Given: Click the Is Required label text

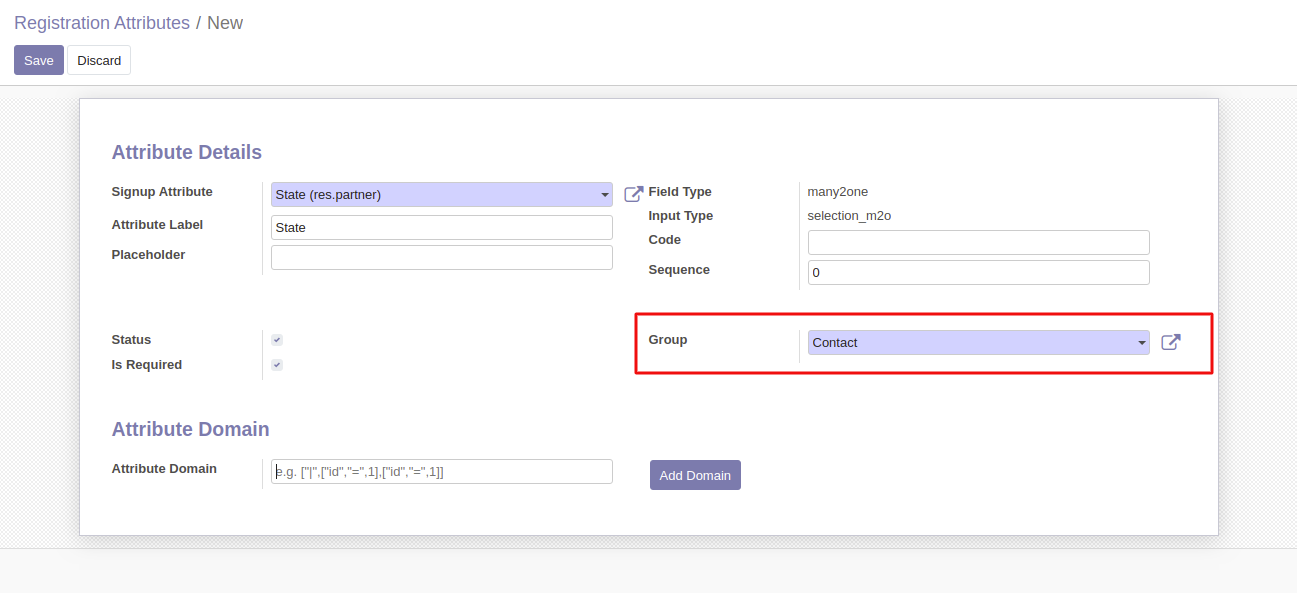Looking at the screenshot, I should click(x=147, y=365).
